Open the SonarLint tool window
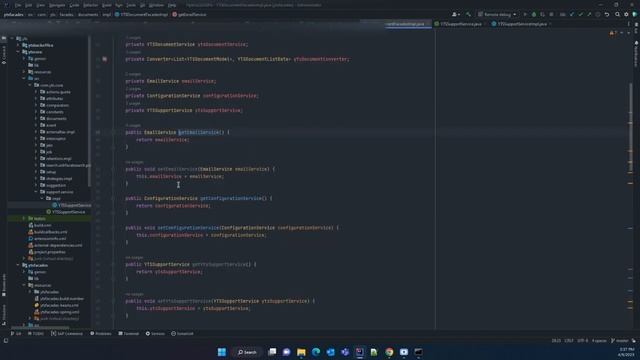Viewport: 640px width, 360px height. [182, 333]
